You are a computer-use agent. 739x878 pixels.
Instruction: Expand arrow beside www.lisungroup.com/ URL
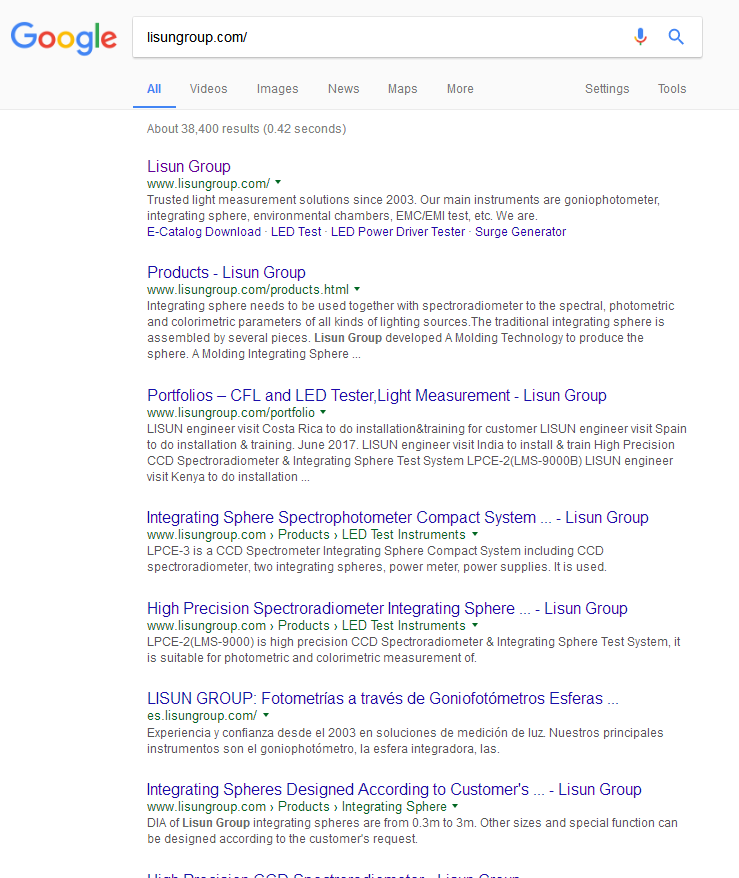[278, 183]
